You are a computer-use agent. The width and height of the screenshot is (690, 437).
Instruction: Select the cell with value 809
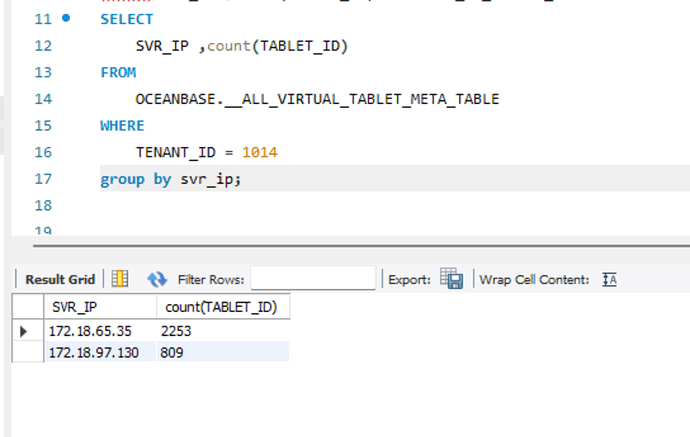(x=221, y=352)
